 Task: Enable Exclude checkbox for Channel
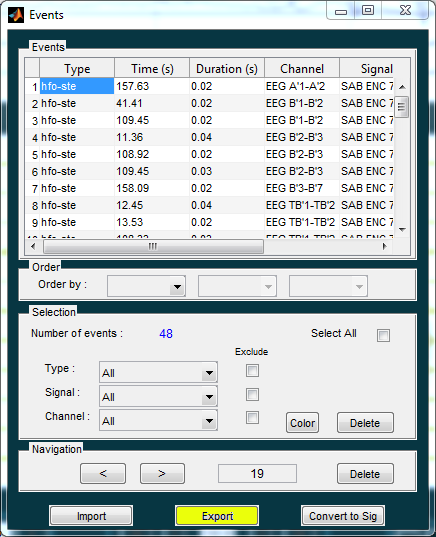252,418
